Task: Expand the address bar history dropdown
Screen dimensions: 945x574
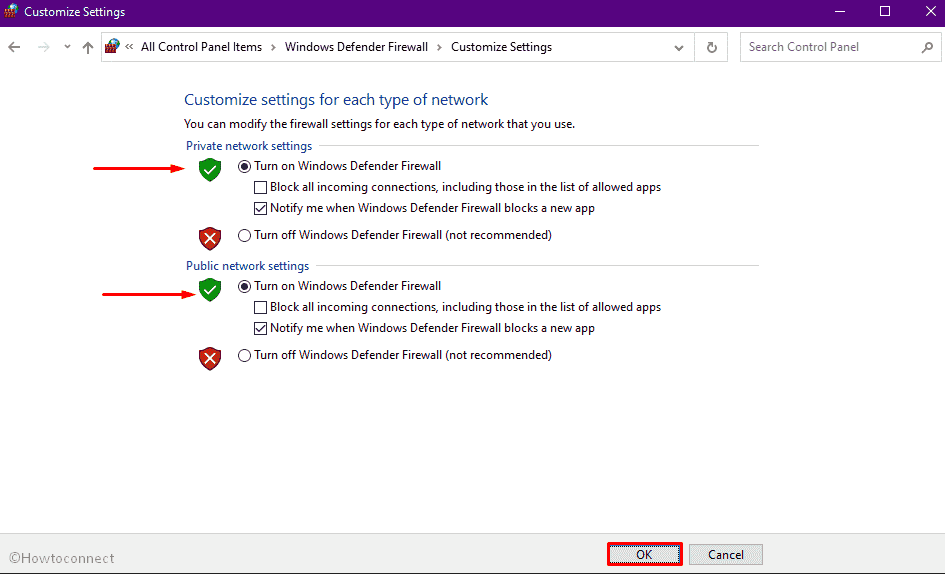Action: tap(679, 48)
